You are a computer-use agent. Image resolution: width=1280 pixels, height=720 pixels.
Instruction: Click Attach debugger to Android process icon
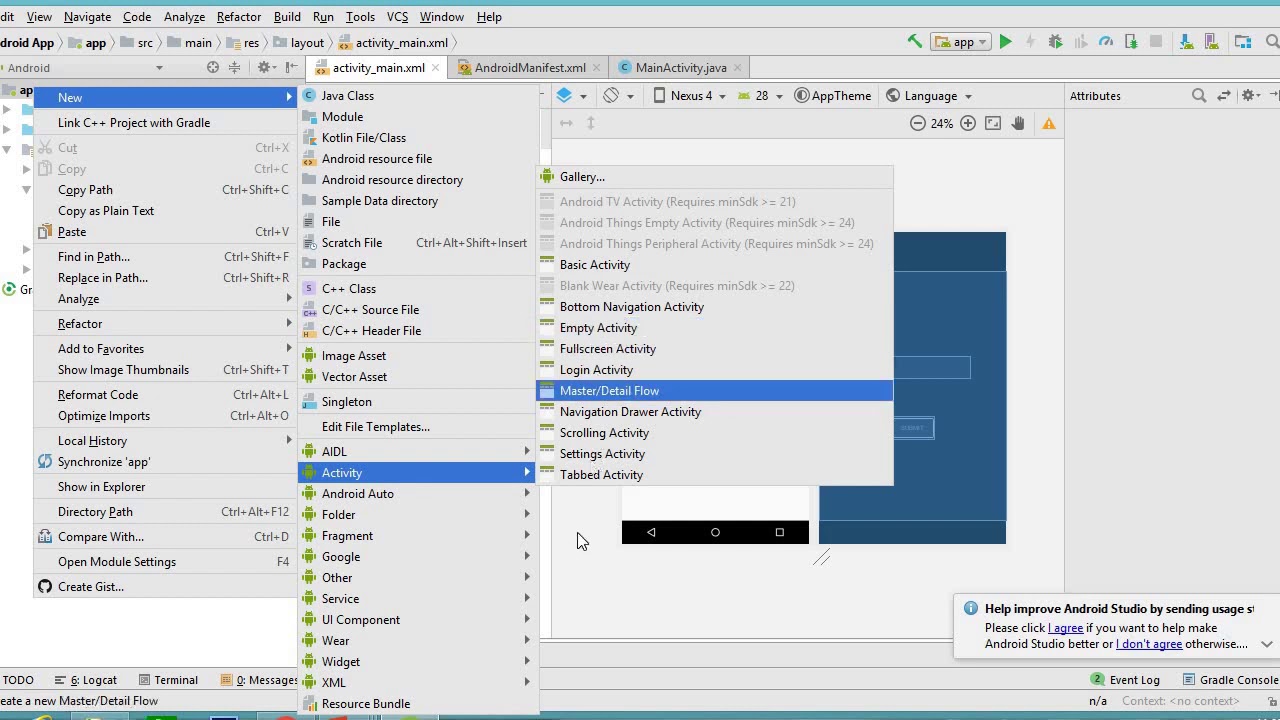pos(1131,42)
